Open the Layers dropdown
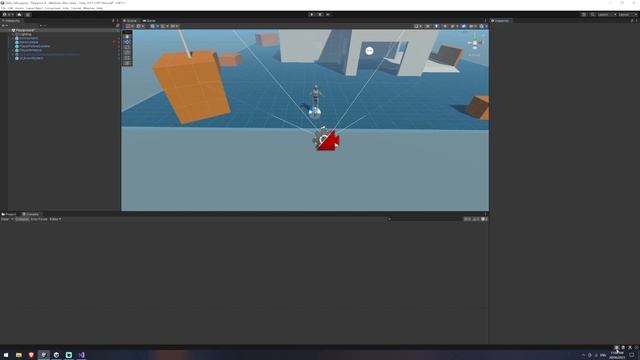Screen dimensions: 640x360 (x=607, y=15)
